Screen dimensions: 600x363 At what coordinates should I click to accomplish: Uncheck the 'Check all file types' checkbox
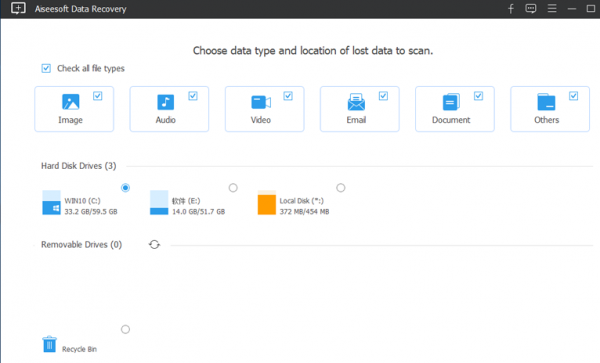pyautogui.click(x=46, y=68)
